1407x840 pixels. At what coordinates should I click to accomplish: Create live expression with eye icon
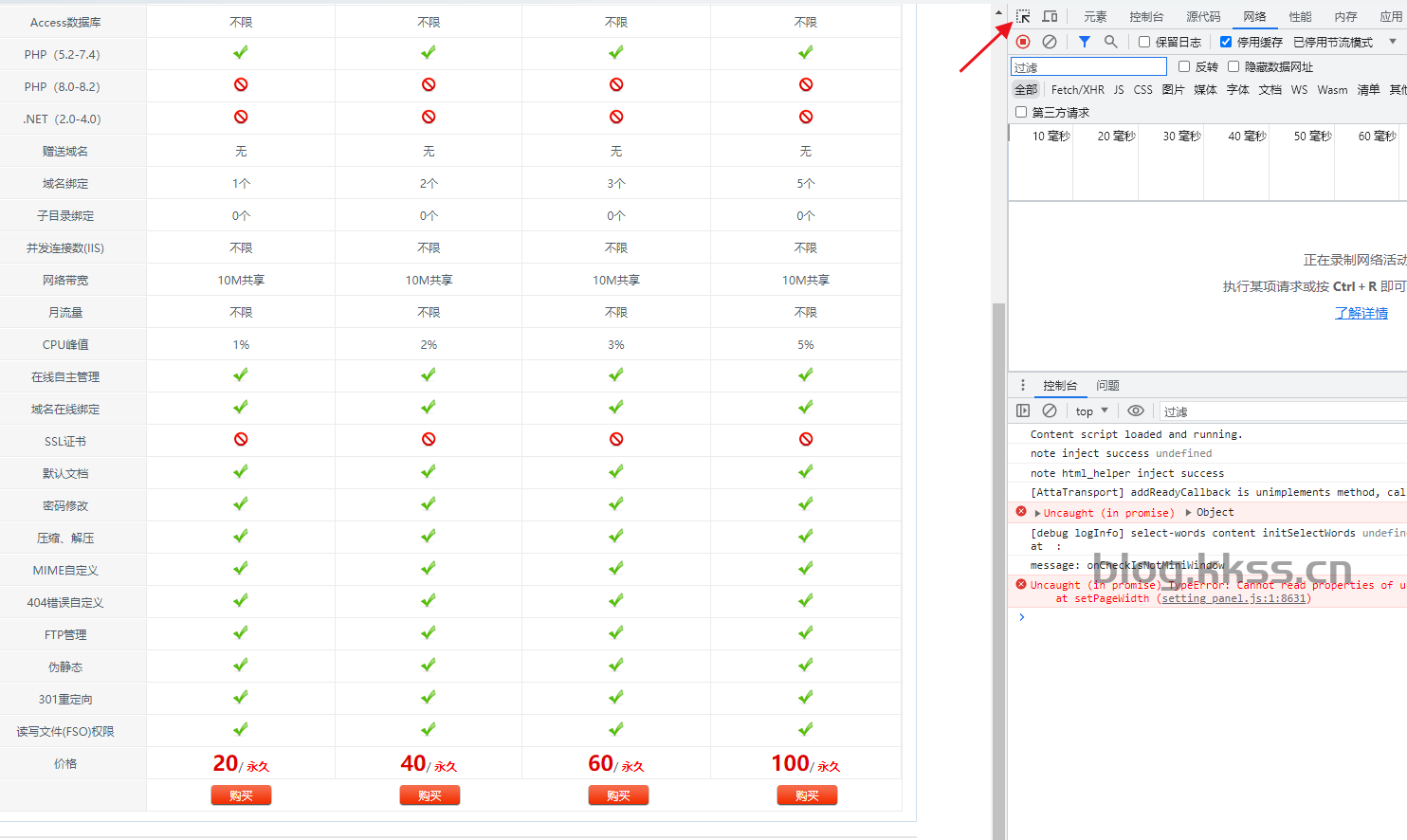click(1136, 411)
